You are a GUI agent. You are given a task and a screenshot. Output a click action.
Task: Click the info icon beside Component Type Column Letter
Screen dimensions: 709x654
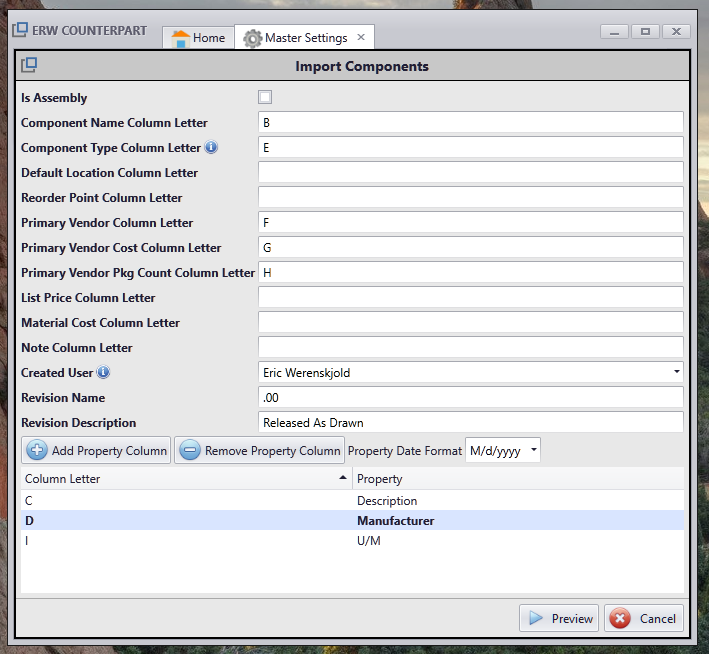(x=211, y=148)
